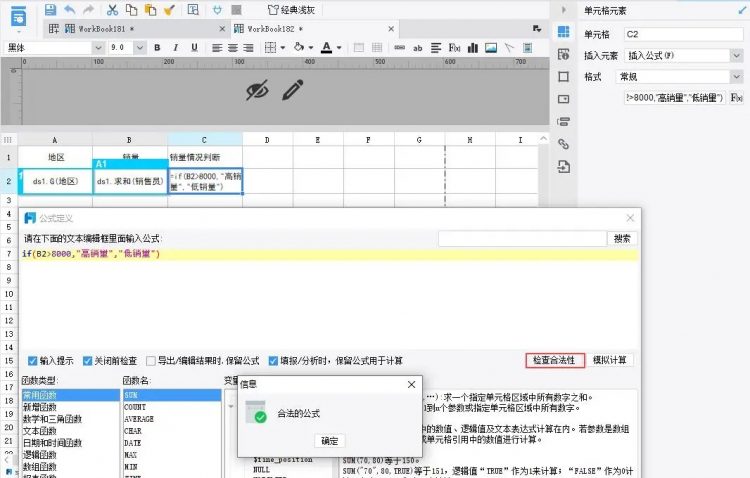
Task: Insert an image into the cell
Action: [x=491, y=47]
